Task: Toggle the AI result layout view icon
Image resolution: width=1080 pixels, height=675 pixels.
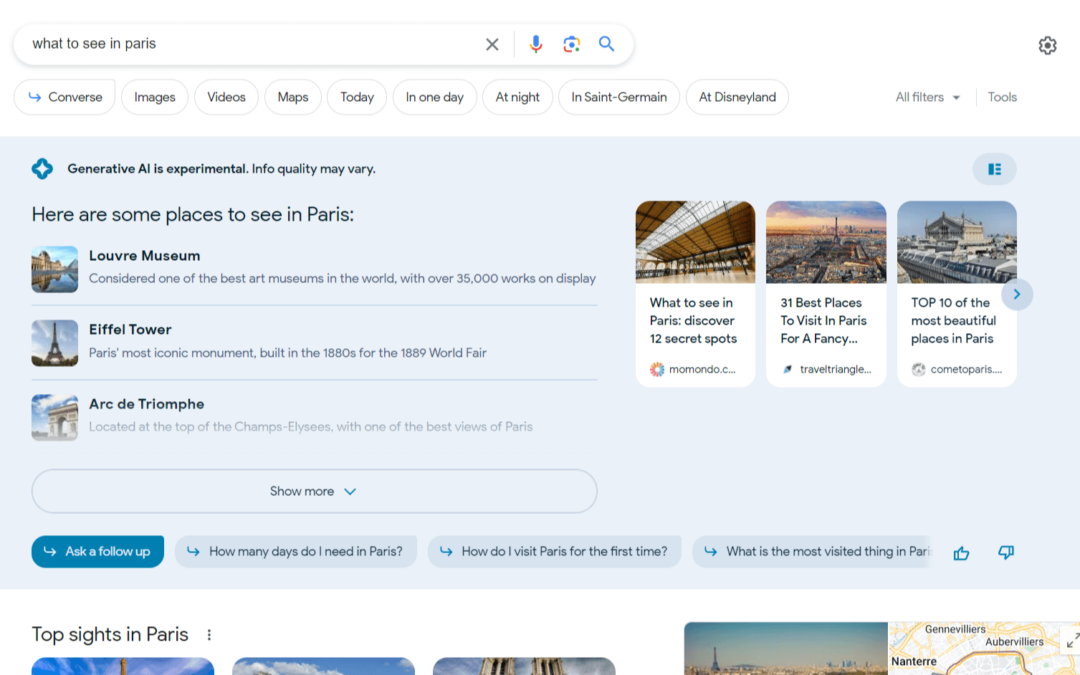Action: click(x=994, y=169)
